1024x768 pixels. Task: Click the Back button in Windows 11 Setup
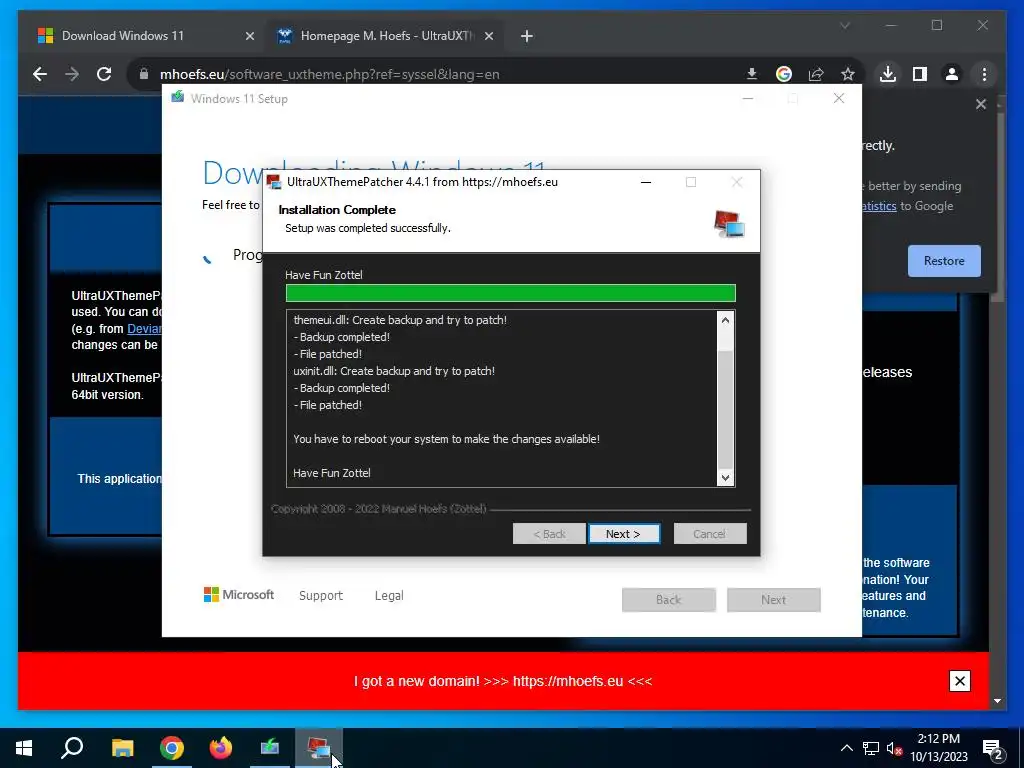pos(669,600)
